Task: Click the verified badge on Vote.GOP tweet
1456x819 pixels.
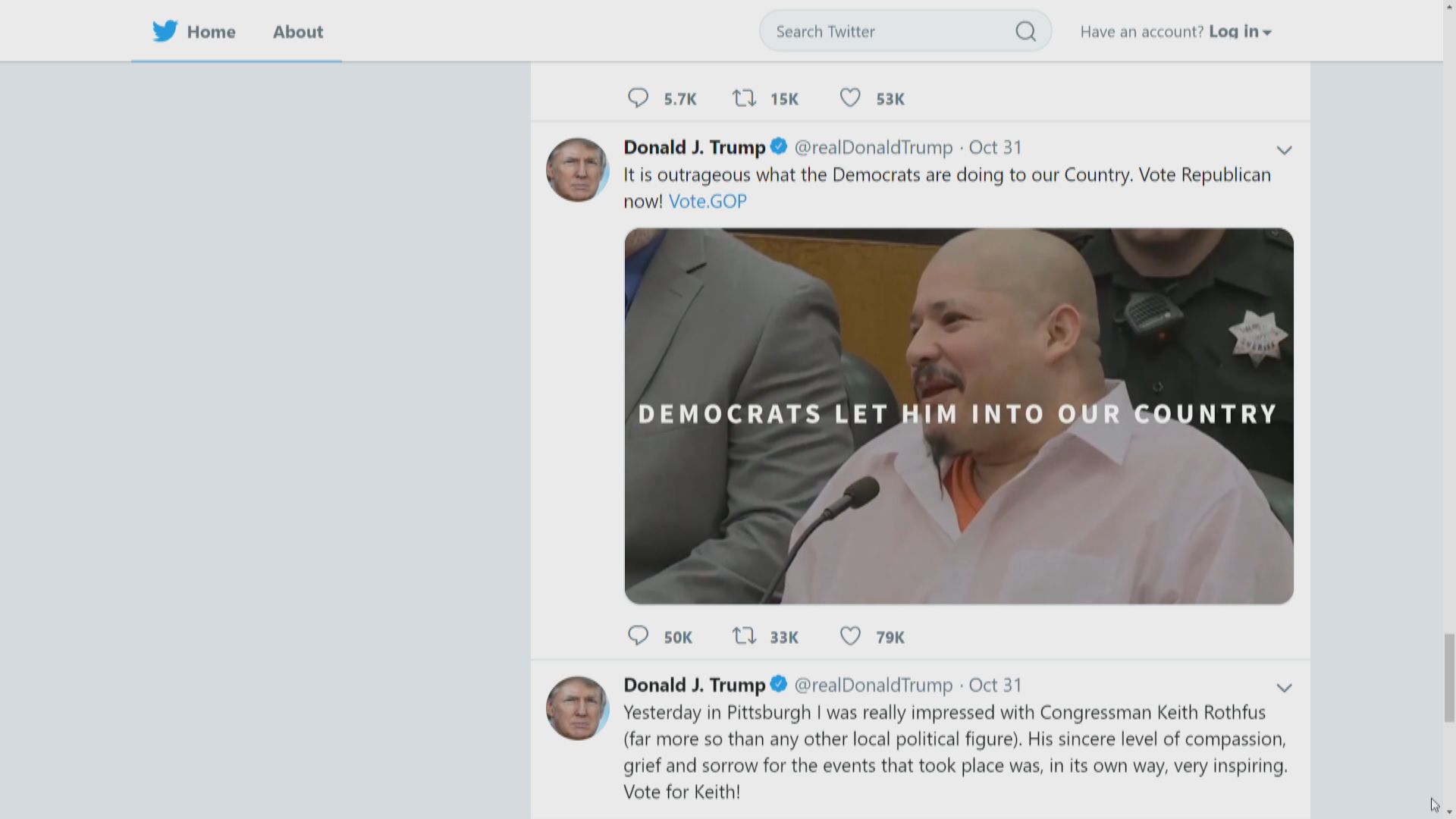Action: pos(779,146)
